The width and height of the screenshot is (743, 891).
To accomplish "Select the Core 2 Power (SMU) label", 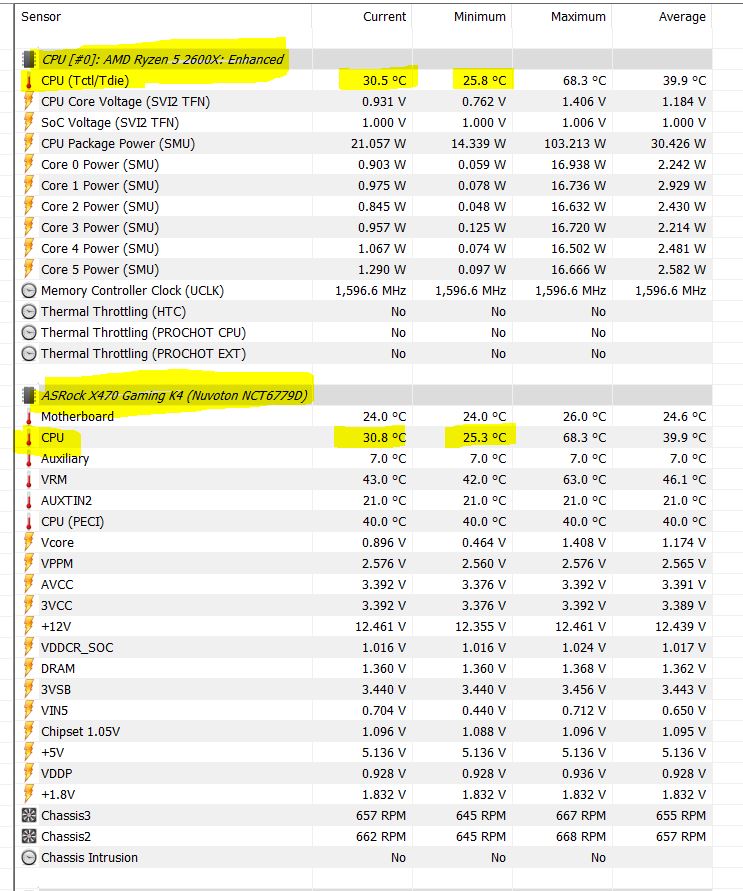I will pyautogui.click(x=100, y=207).
